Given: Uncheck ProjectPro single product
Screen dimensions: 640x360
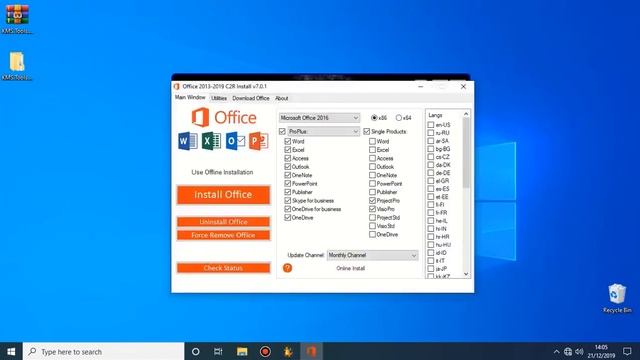Looking at the screenshot, I should [x=372, y=200].
